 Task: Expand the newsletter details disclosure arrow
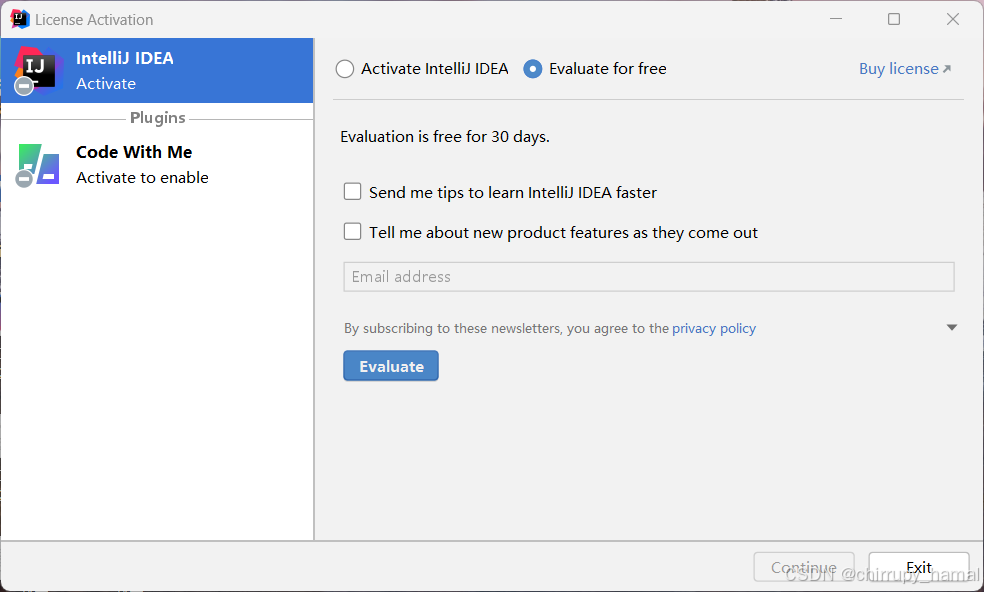pos(951,328)
